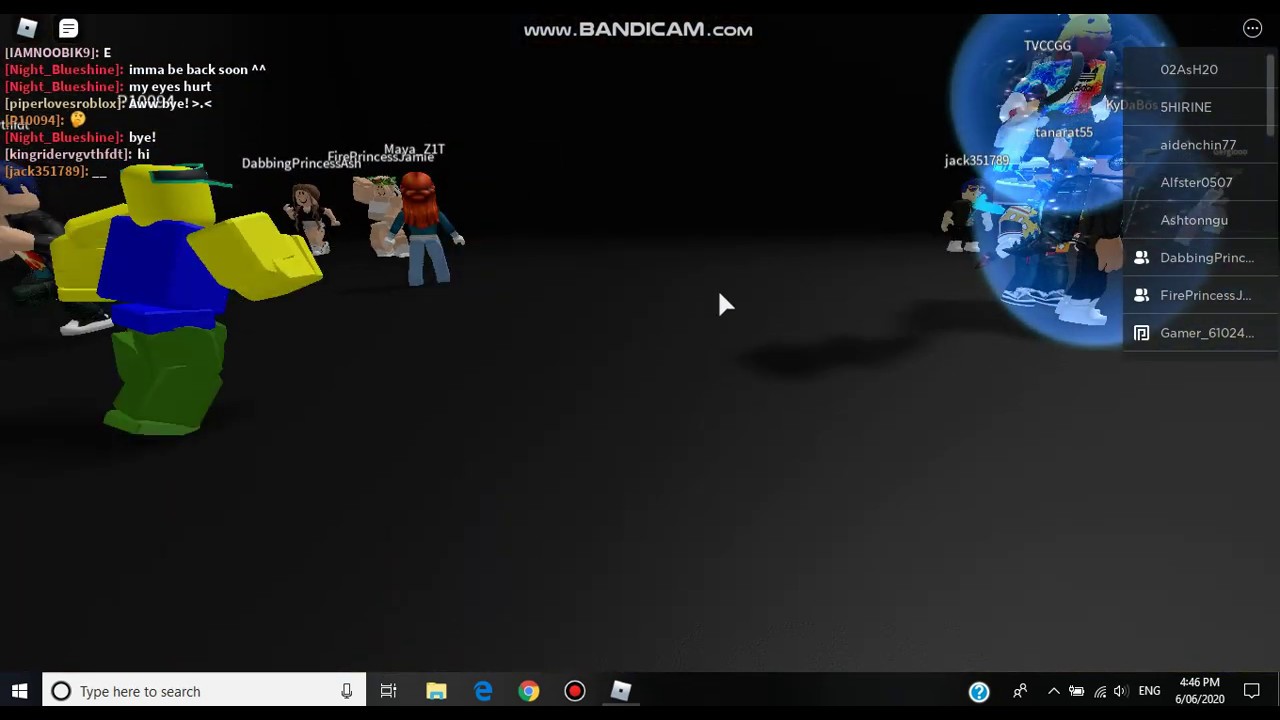Open the network Wi-Fi tray icon

[1099, 691]
